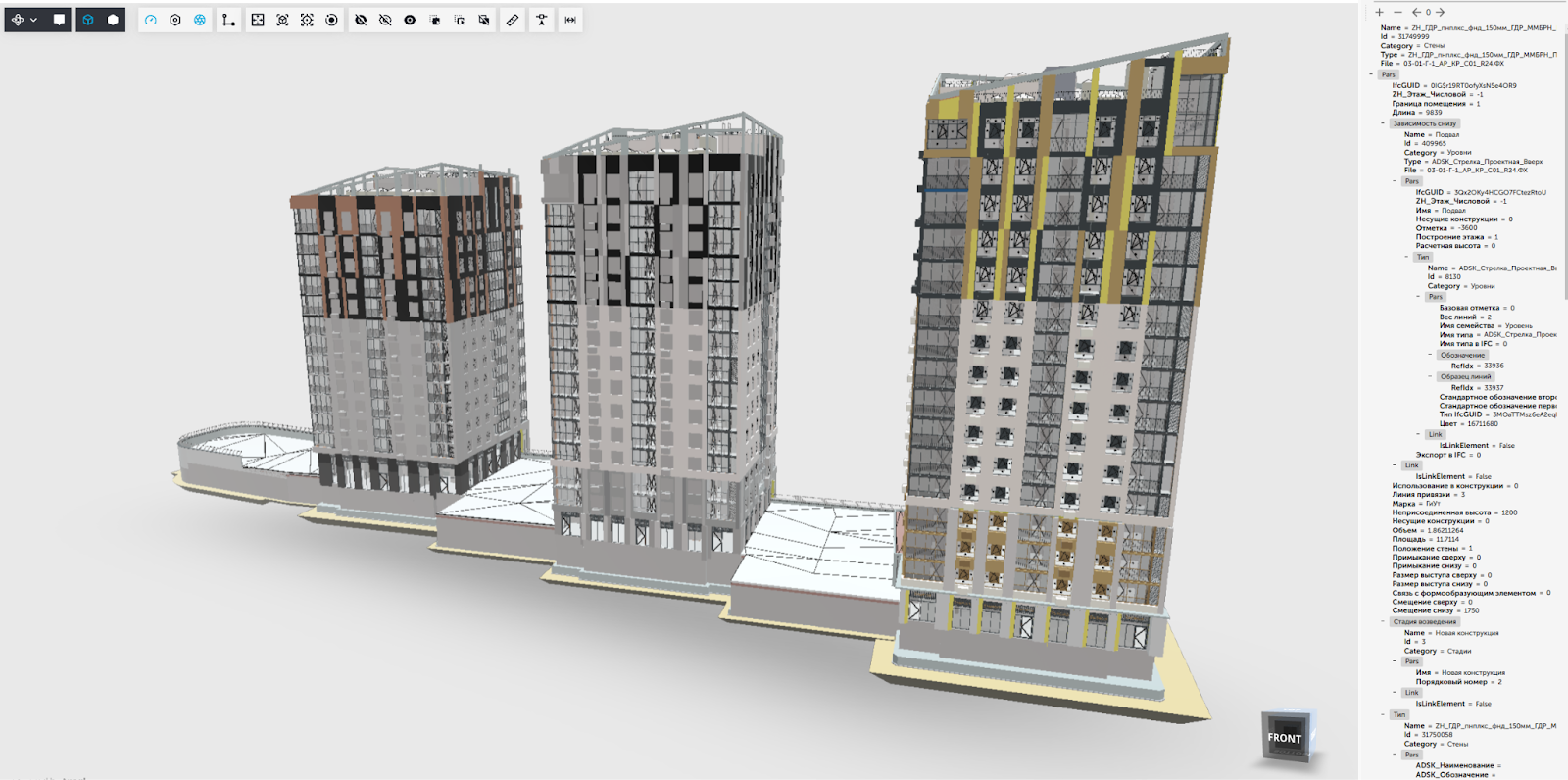Viewport: 1568px width, 780px height.
Task: Click the solid eye show-all icon
Action: (x=410, y=20)
